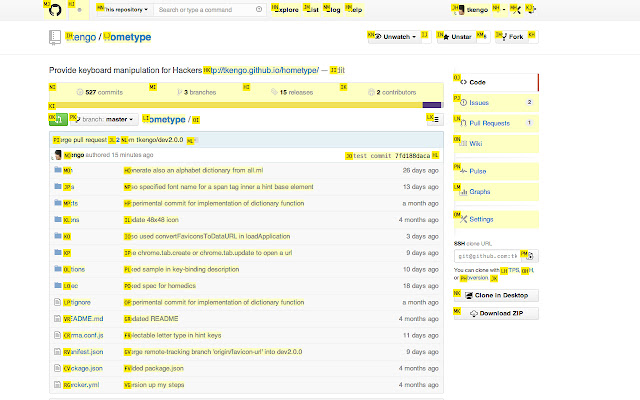Toggle Unstar for this repository
The width and height of the screenshot is (640, 400).
coord(456,37)
